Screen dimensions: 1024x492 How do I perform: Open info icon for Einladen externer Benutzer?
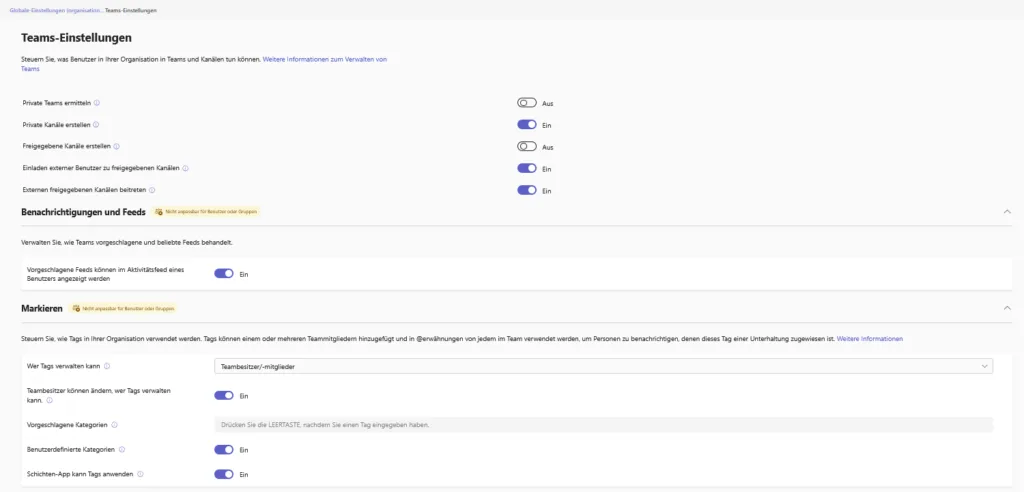(x=186, y=169)
